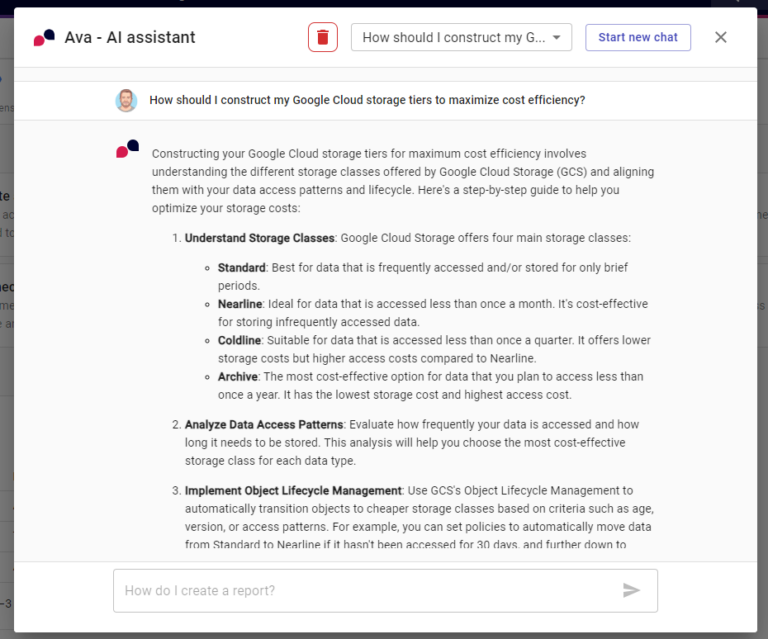This screenshot has height=639, width=768.
Task: Click the 'Ava - AI assistant' title
Action: (x=130, y=37)
